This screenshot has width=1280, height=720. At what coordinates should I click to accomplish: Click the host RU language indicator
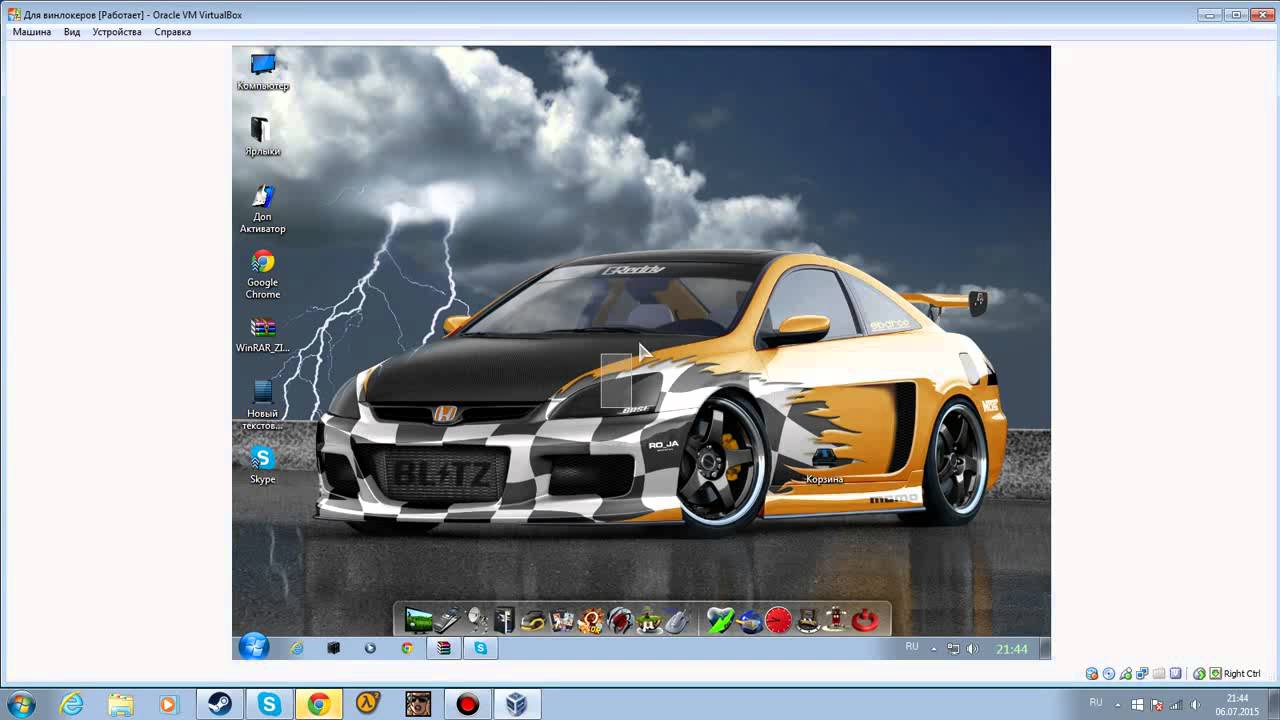tap(1096, 702)
